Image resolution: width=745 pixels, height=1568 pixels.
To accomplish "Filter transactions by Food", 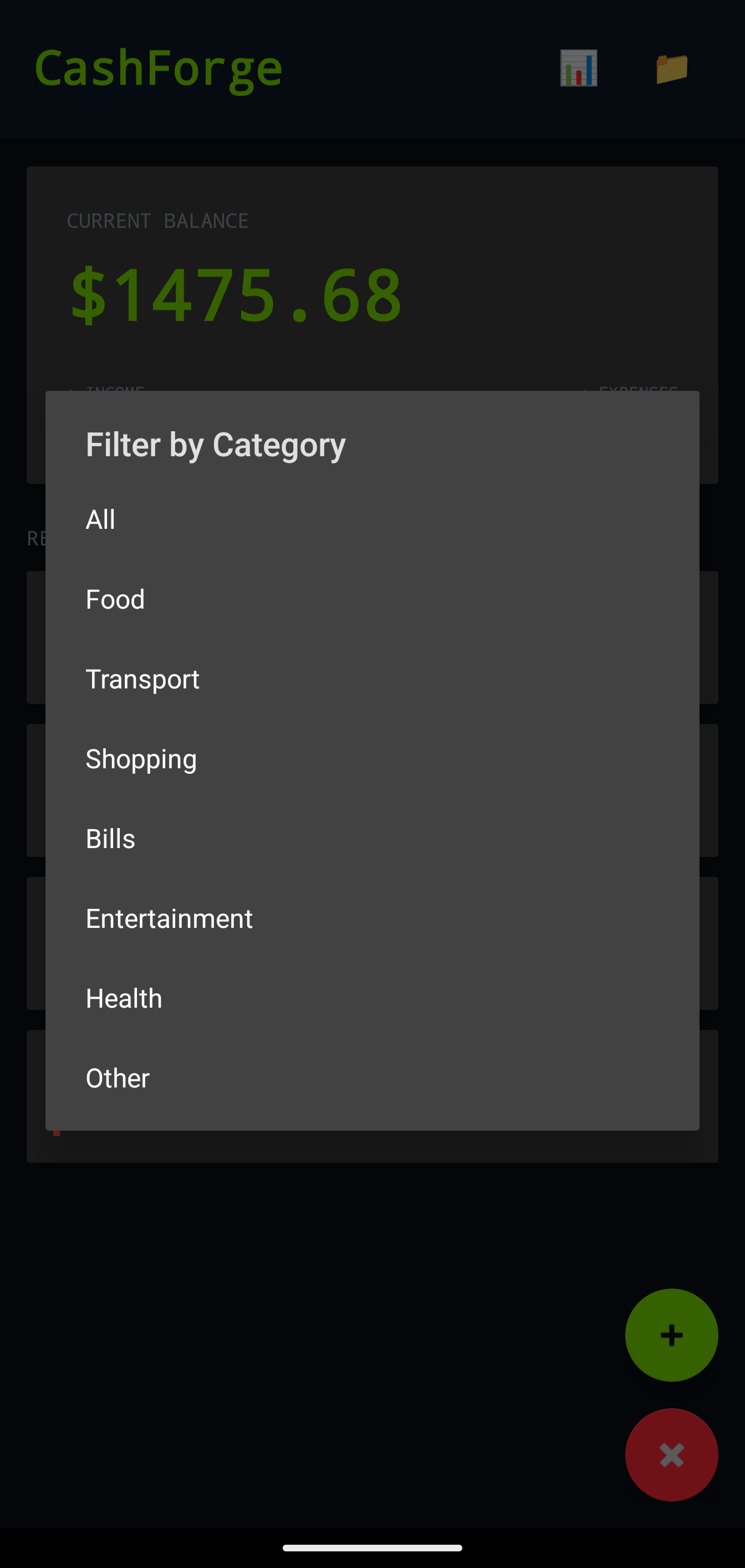I will pyautogui.click(x=116, y=600).
